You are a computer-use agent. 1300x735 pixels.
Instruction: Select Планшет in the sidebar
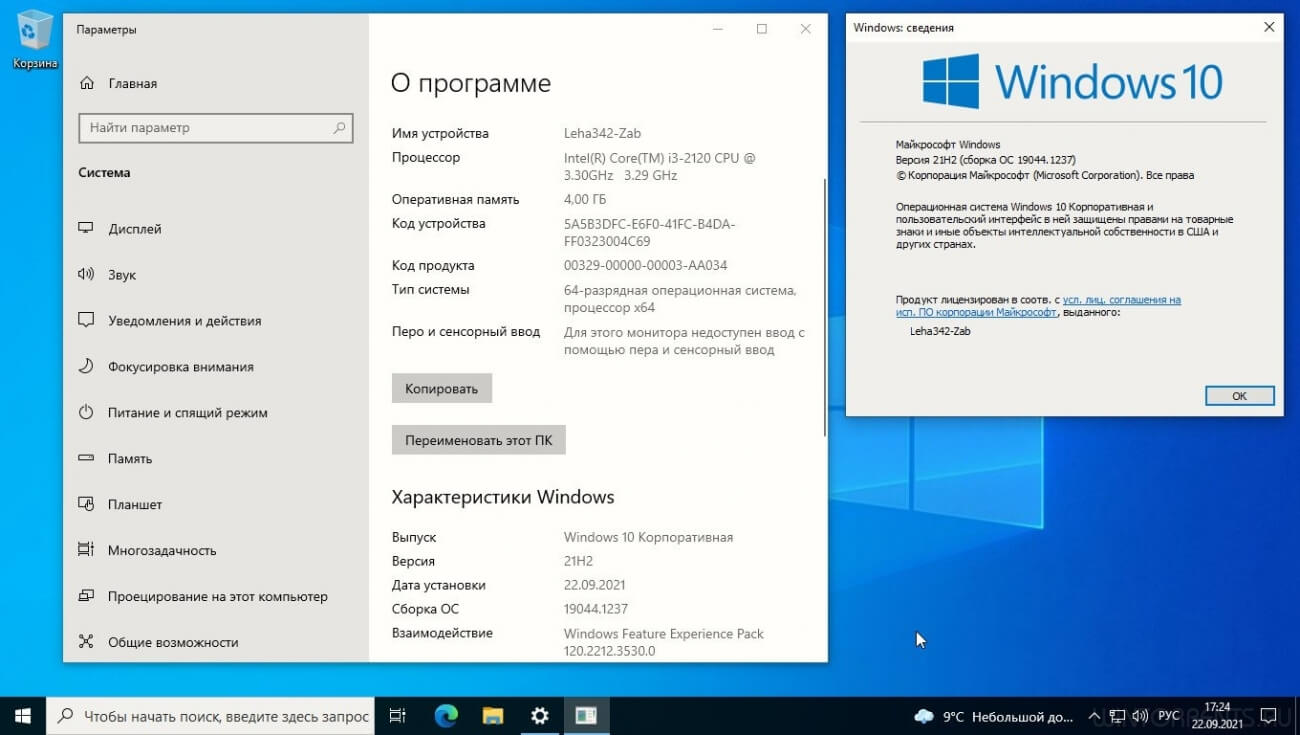(x=135, y=505)
